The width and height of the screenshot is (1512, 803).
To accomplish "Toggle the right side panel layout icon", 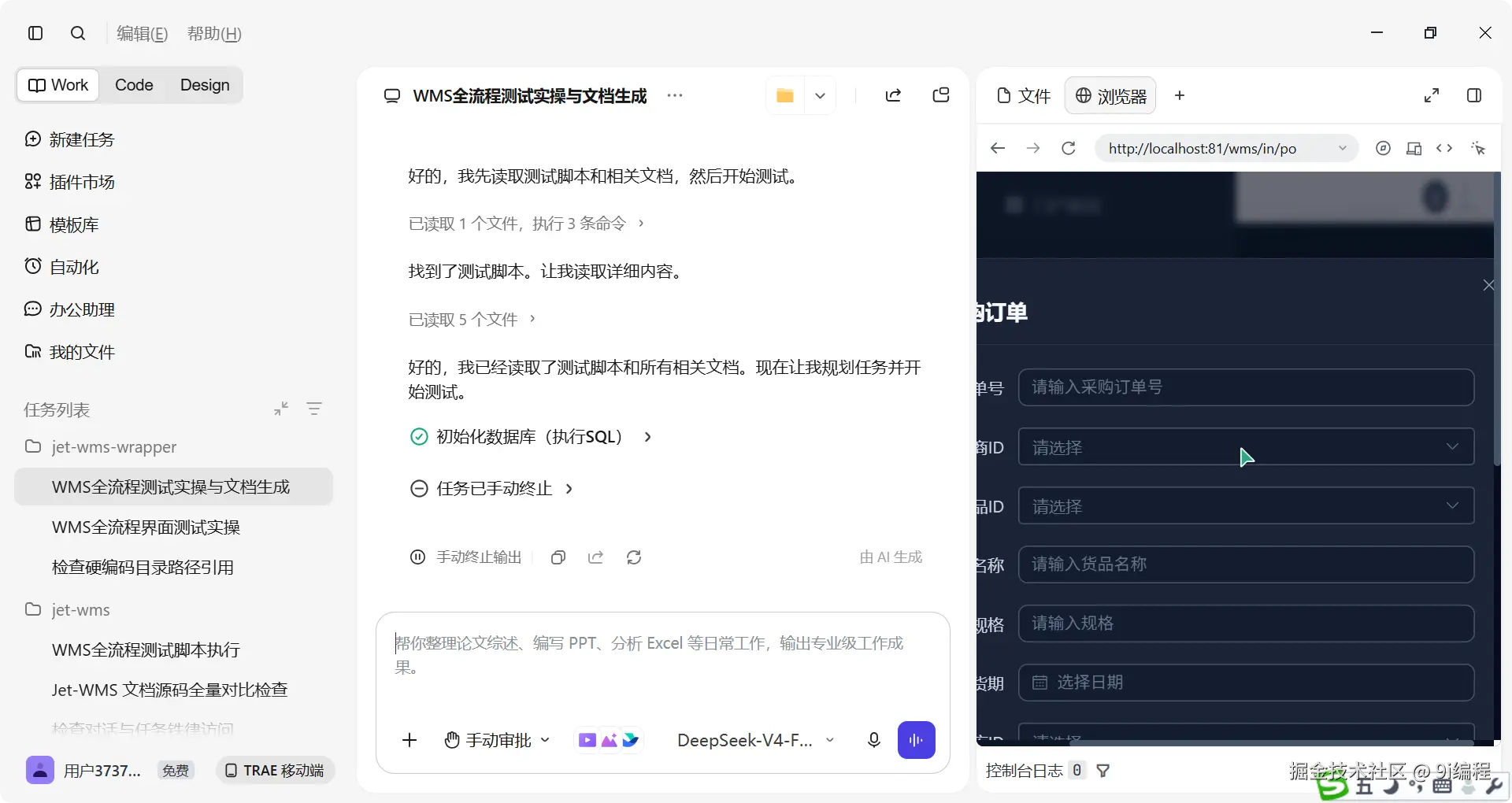I will click(1474, 95).
